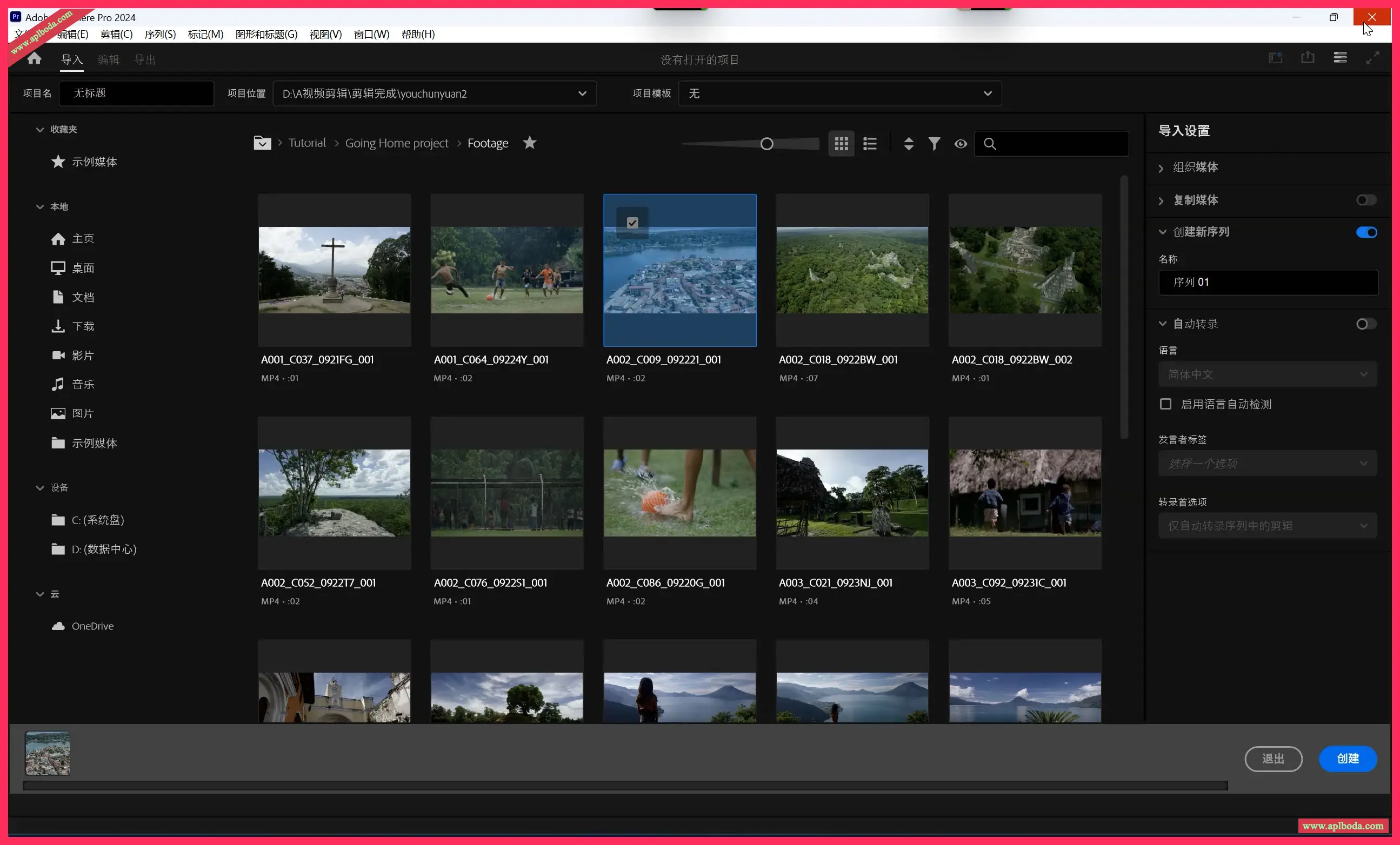Check the enable language auto-detection checkbox
This screenshot has height=845, width=1400.
click(x=1165, y=404)
